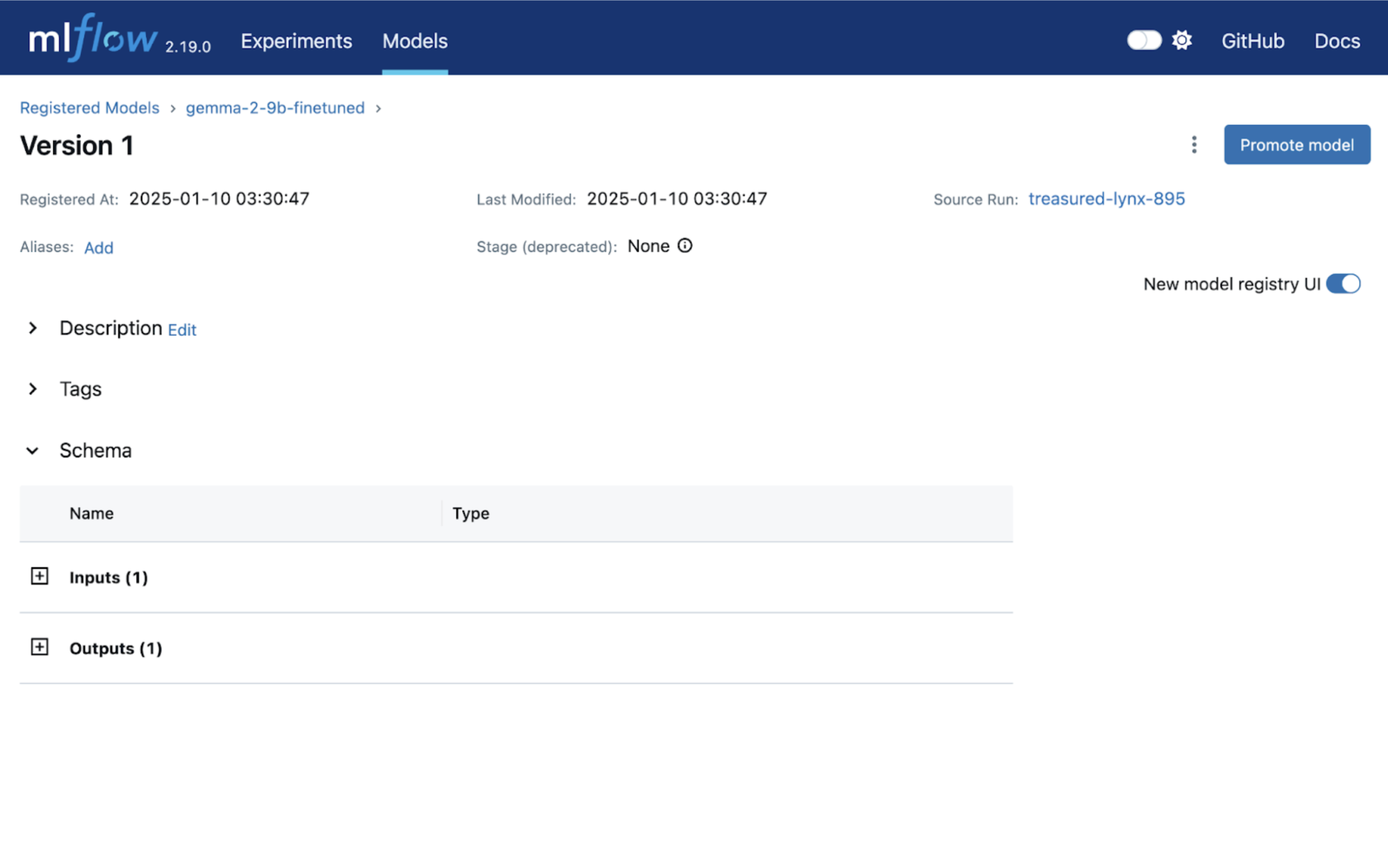Collapse the Schema section chevron
Viewport: 1388px width, 868px height.
pos(33,450)
